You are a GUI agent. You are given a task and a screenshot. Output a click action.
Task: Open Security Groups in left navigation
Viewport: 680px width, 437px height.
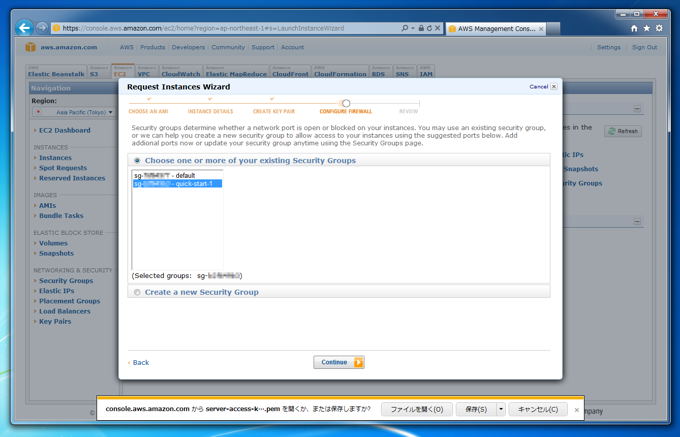66,280
